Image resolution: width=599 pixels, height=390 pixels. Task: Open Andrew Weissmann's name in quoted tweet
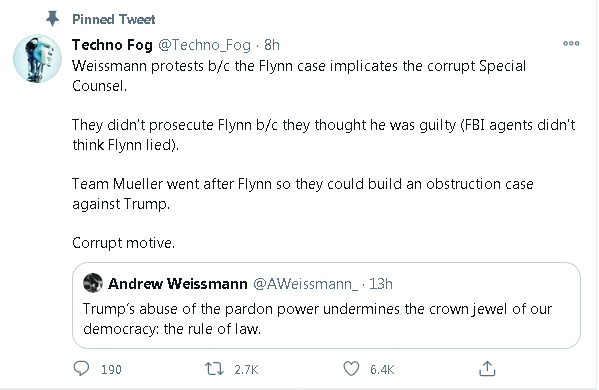(178, 284)
